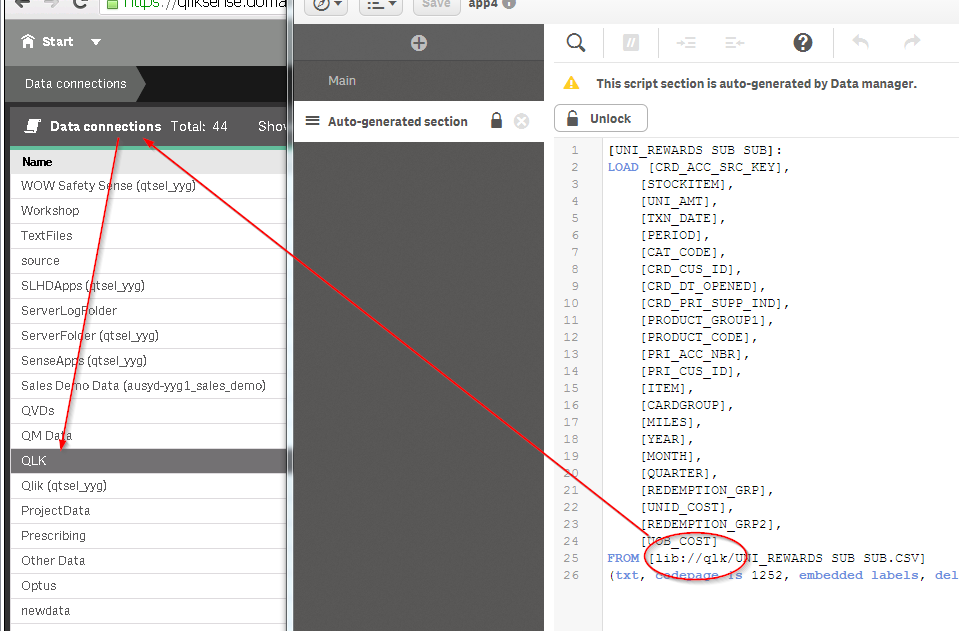
Task: Add a new script section
Action: click(419, 43)
